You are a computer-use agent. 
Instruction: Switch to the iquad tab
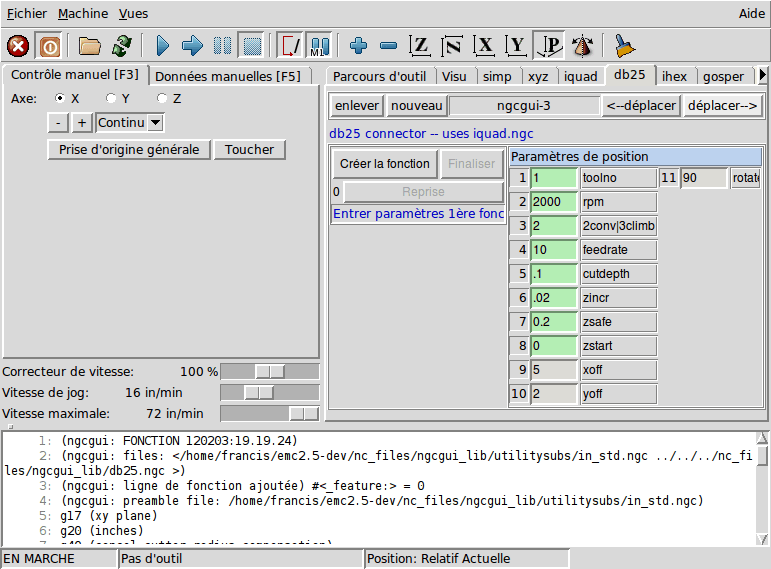[580, 76]
